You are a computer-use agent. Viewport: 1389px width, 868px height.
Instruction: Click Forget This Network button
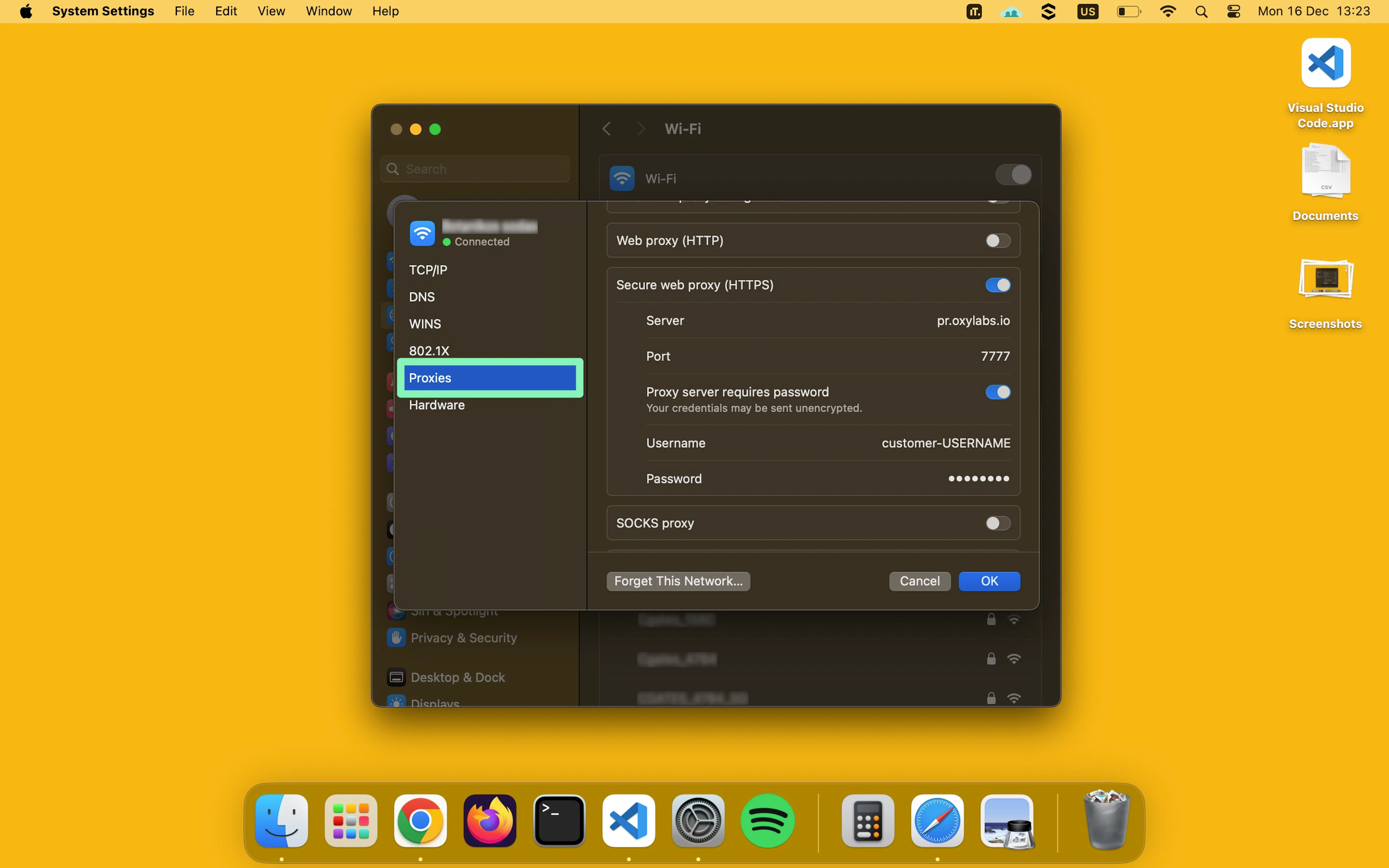coord(678,581)
